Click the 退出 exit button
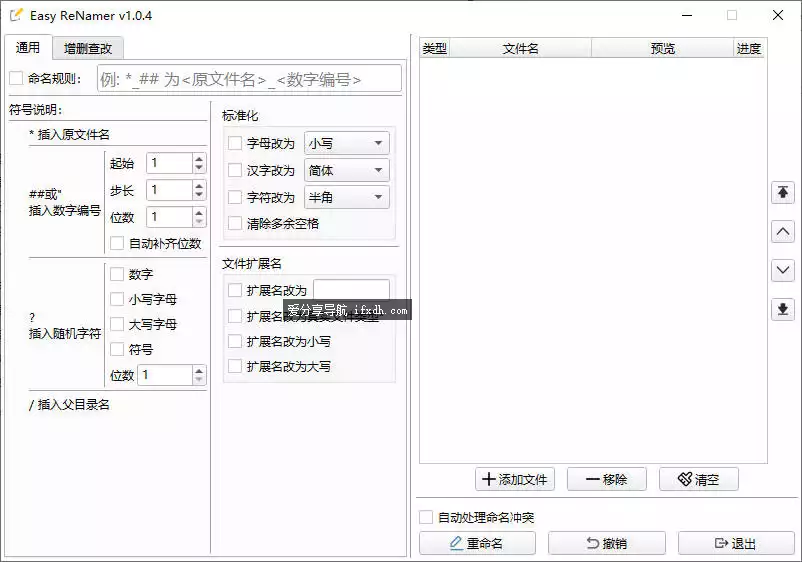Image resolution: width=802 pixels, height=562 pixels. [x=737, y=543]
